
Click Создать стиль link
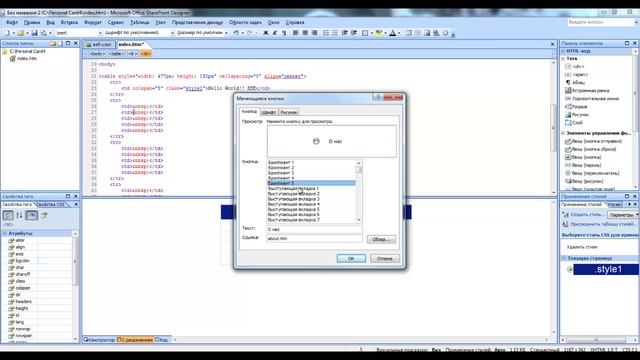(583, 214)
